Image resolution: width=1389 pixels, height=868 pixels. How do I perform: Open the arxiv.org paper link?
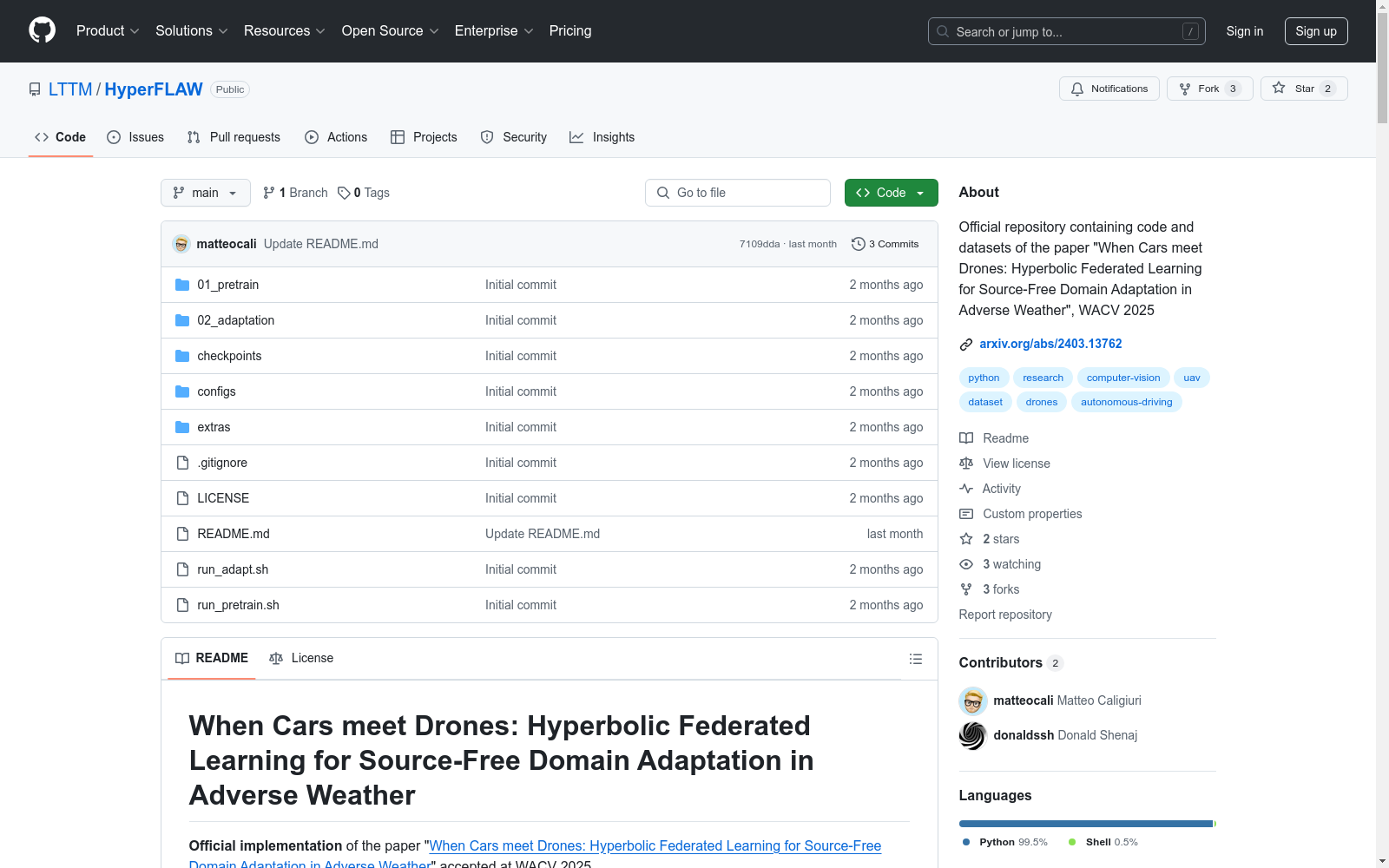click(1050, 344)
